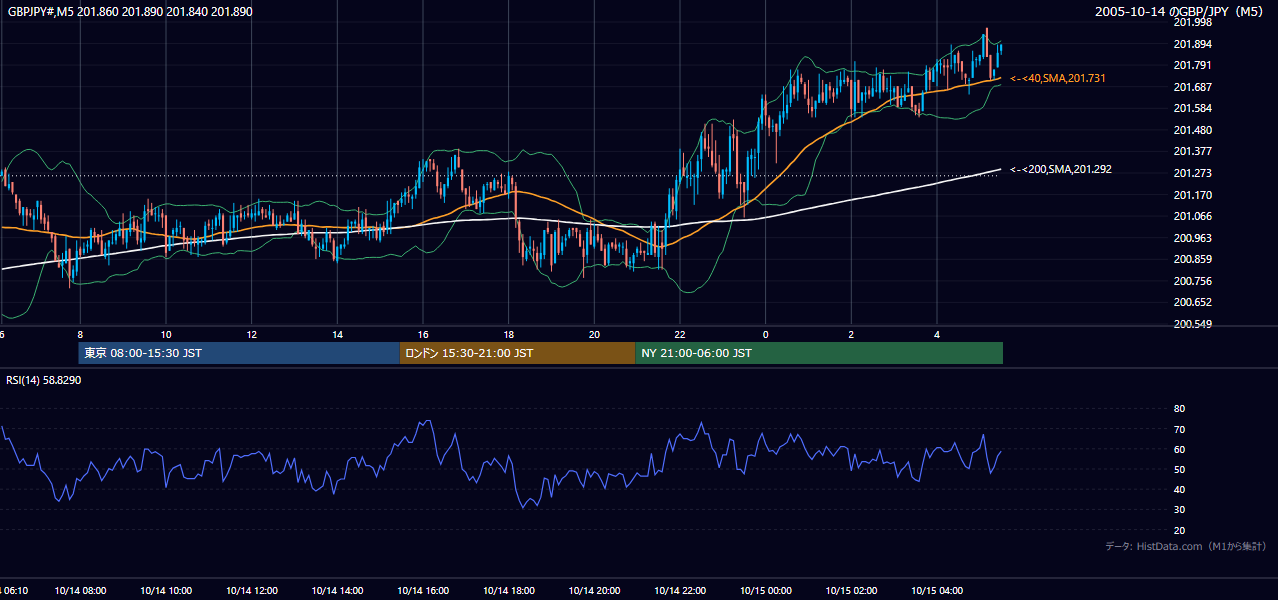Click the London 15:30-21:00 JST session bar

point(517,353)
